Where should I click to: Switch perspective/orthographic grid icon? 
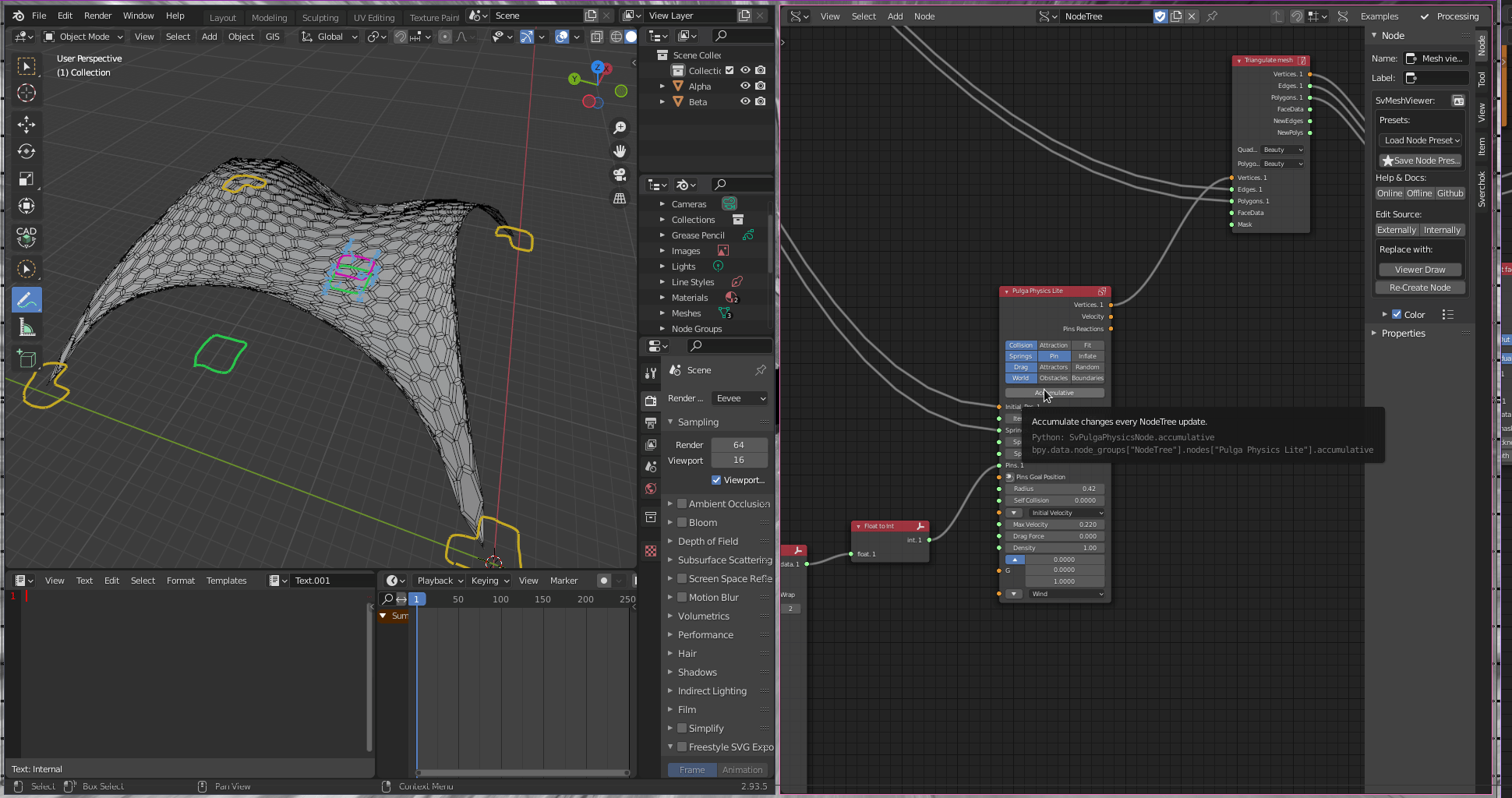coord(620,199)
